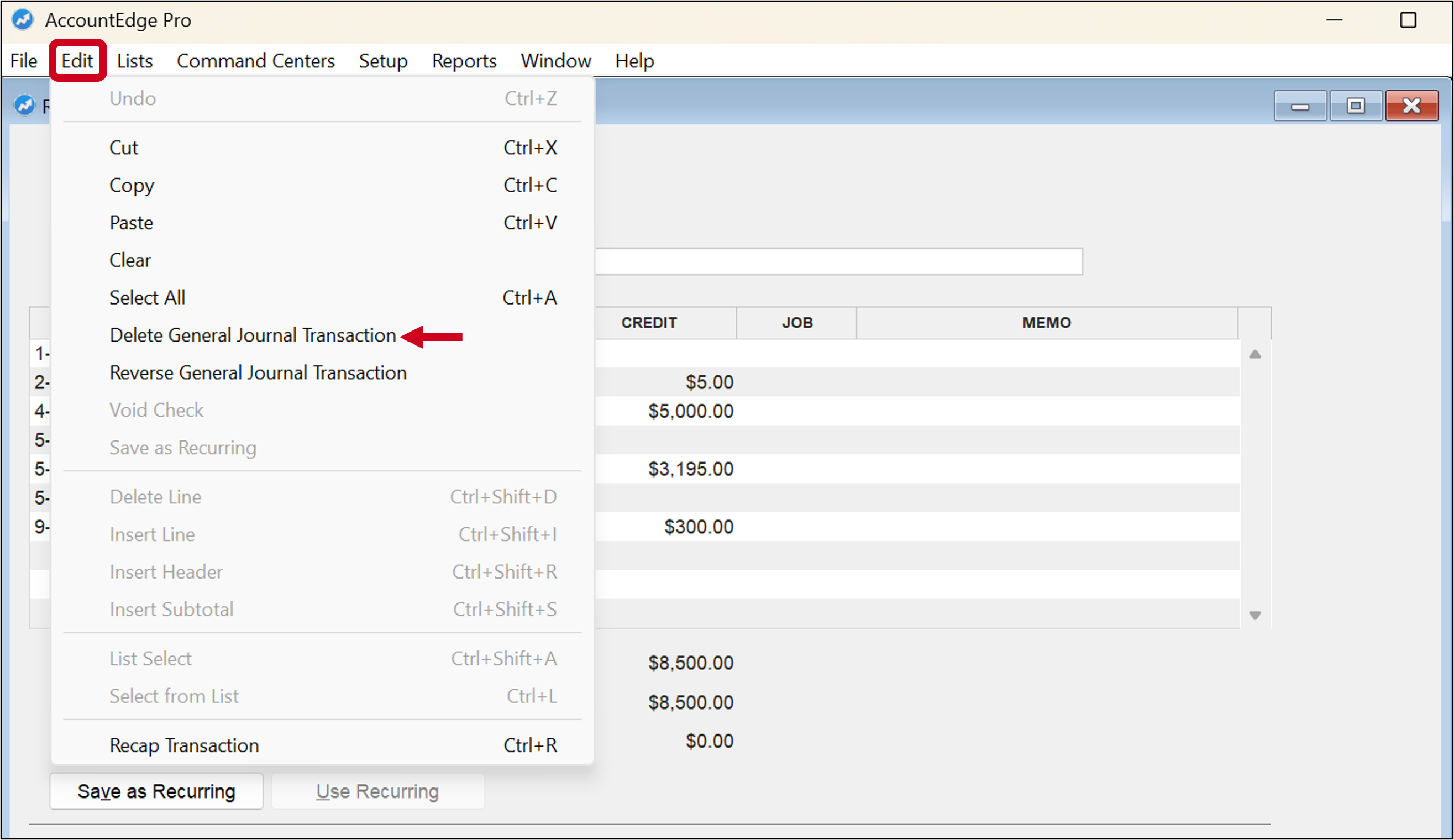Screen dimensions: 1454x840
Task: Open the Command Centers menu
Action: (255, 61)
